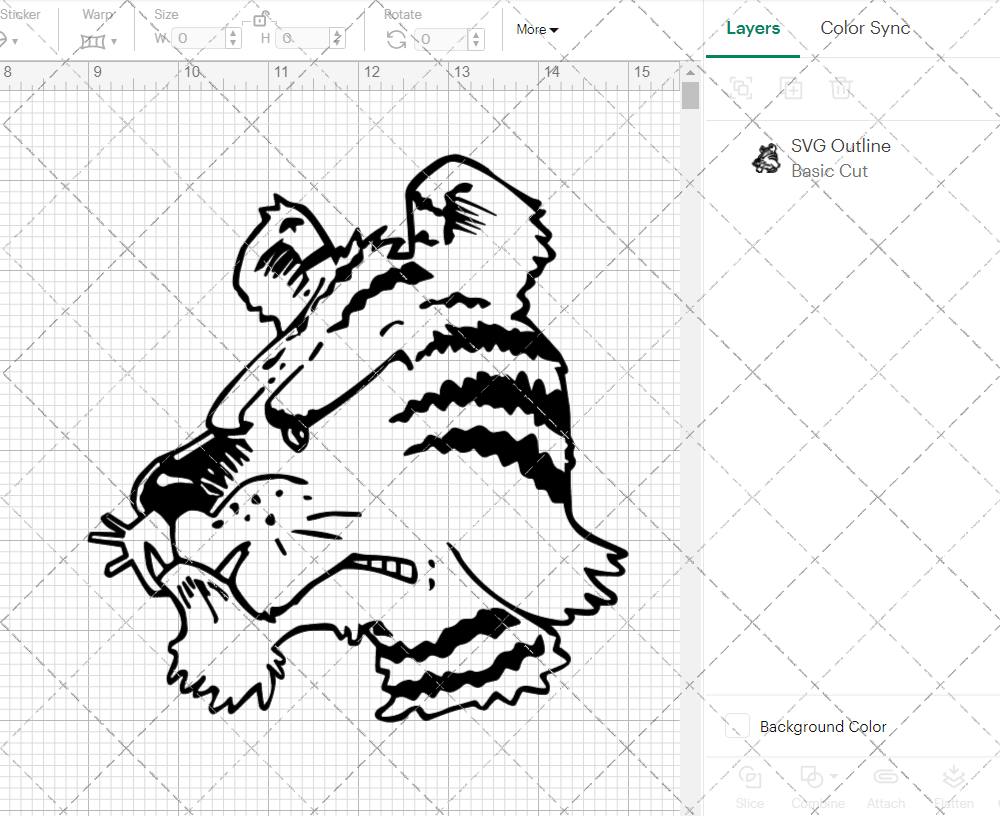1000x816 pixels.
Task: Switch to the Color Sync tab
Action: click(x=865, y=28)
